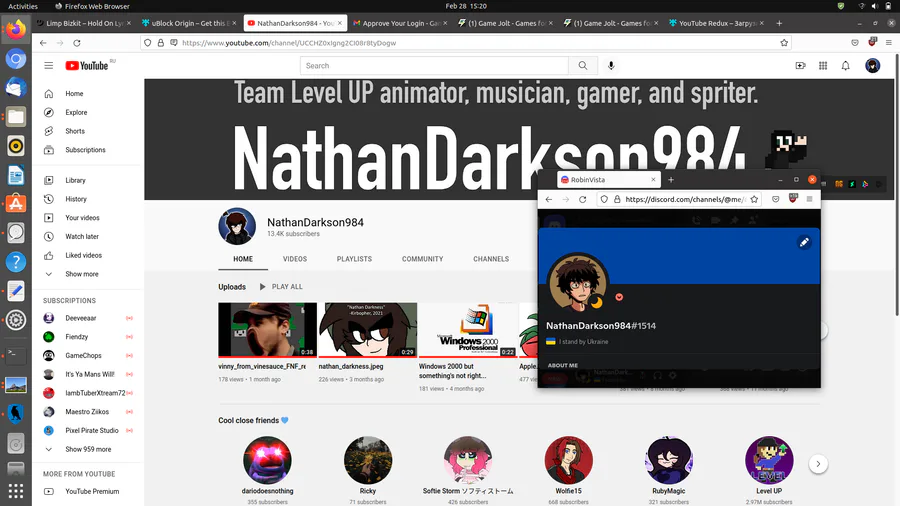Go back in the RobinVista window
This screenshot has height=506, width=900.
click(549, 199)
